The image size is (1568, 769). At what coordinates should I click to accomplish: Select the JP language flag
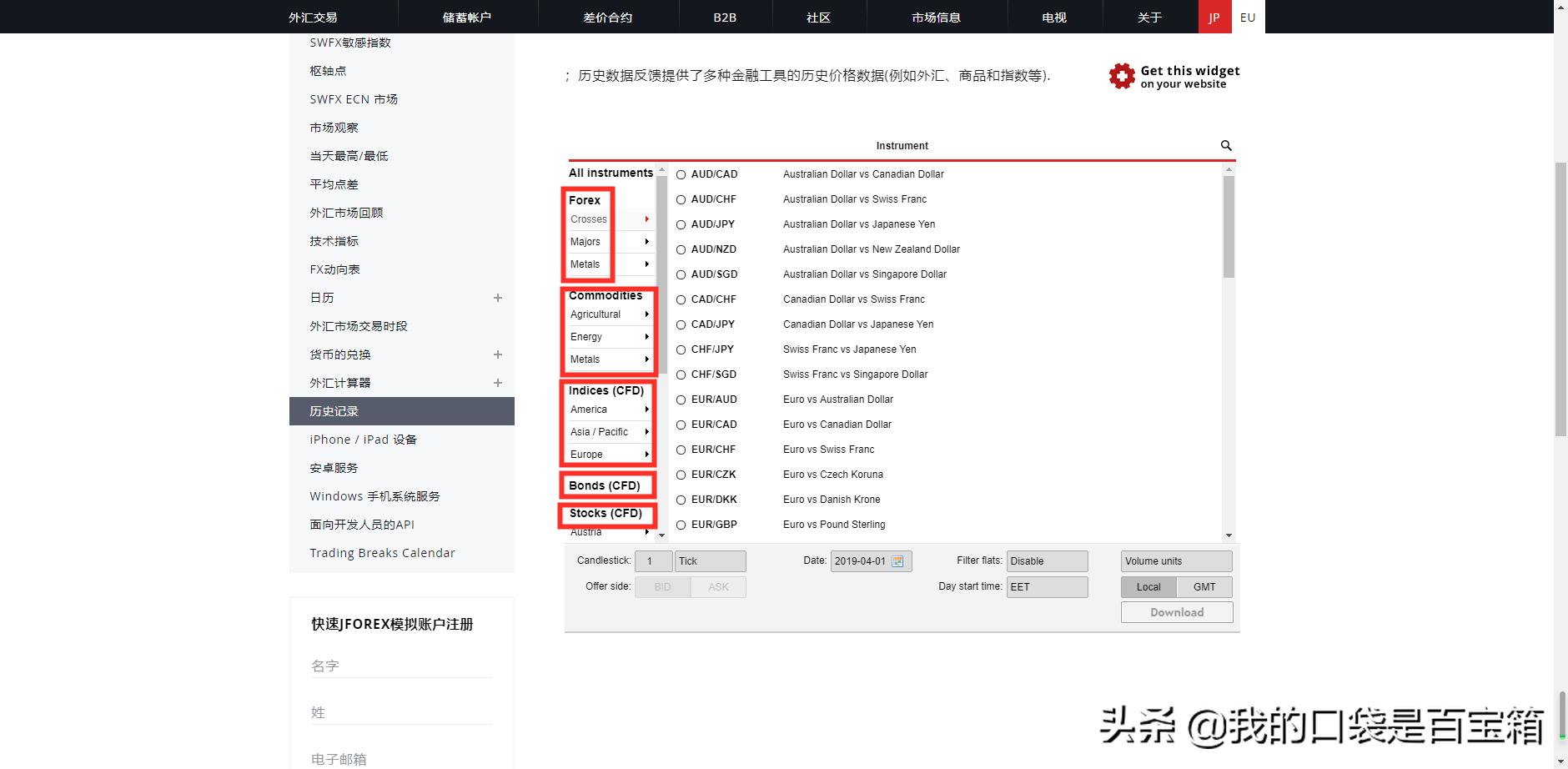(1214, 17)
